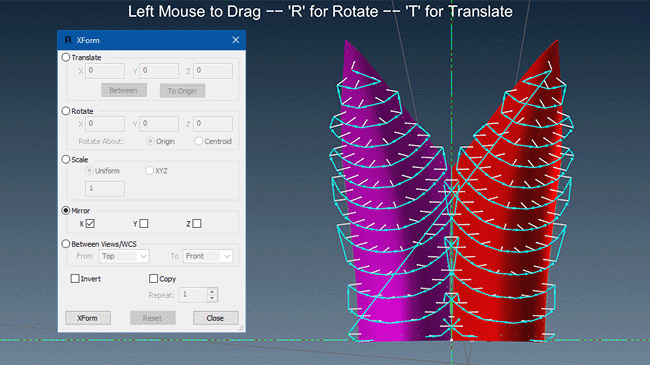Uncheck the Mirror X checkbox
The image size is (650, 365).
click(x=90, y=224)
